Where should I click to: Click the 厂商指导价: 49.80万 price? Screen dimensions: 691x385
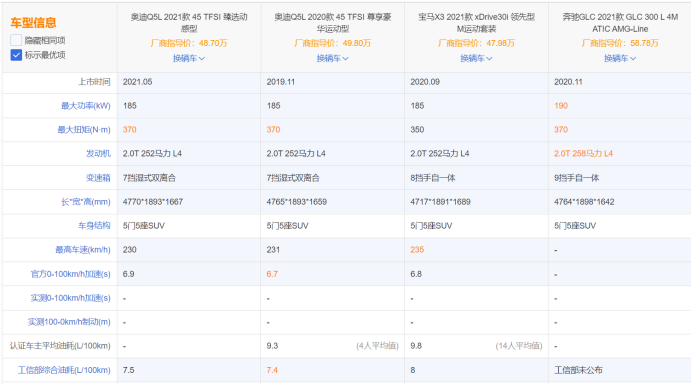332,43
